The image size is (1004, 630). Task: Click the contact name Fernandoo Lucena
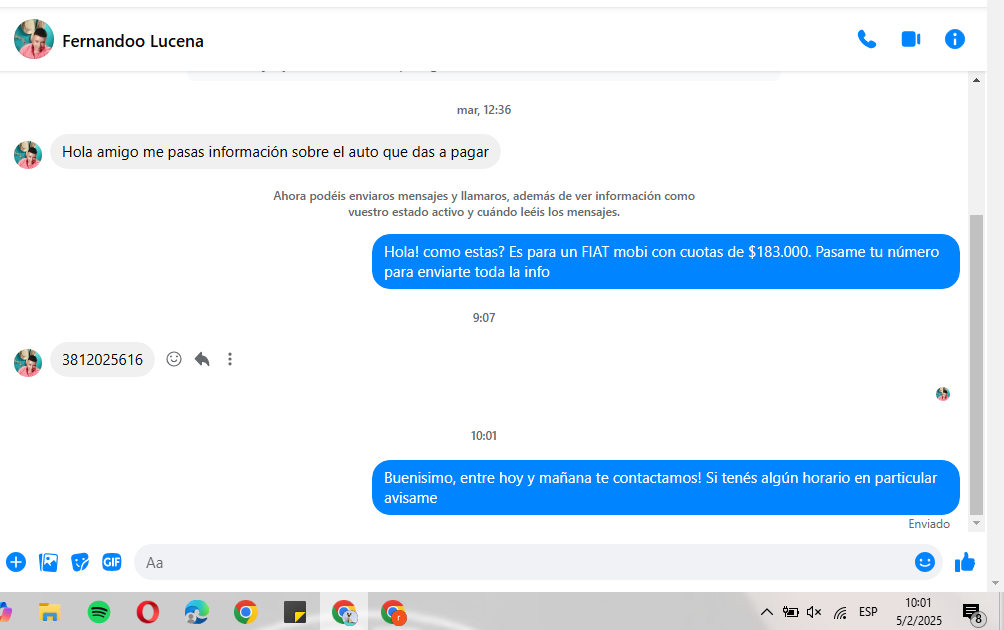click(133, 41)
